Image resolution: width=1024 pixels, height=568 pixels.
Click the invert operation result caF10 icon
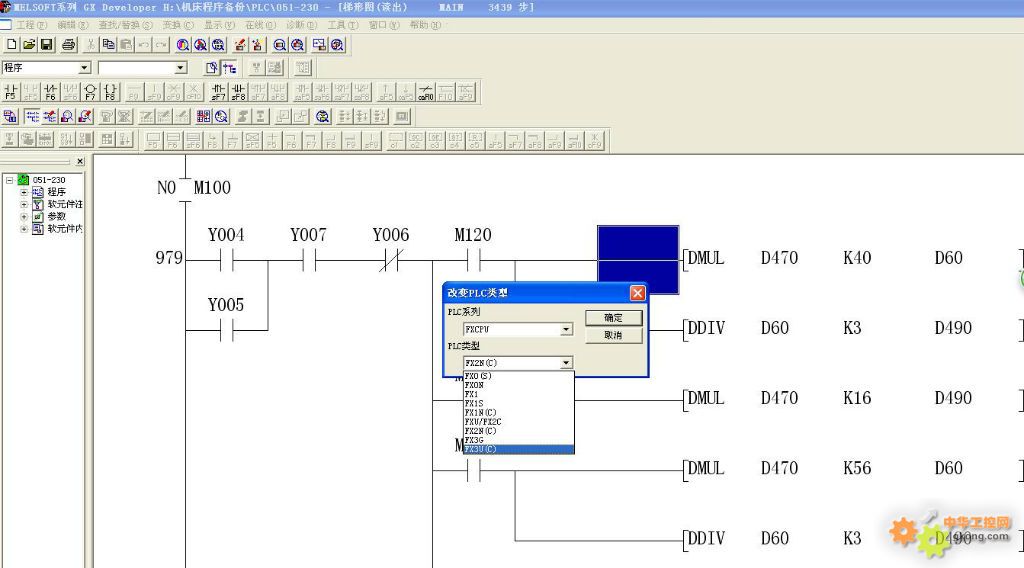tap(426, 92)
